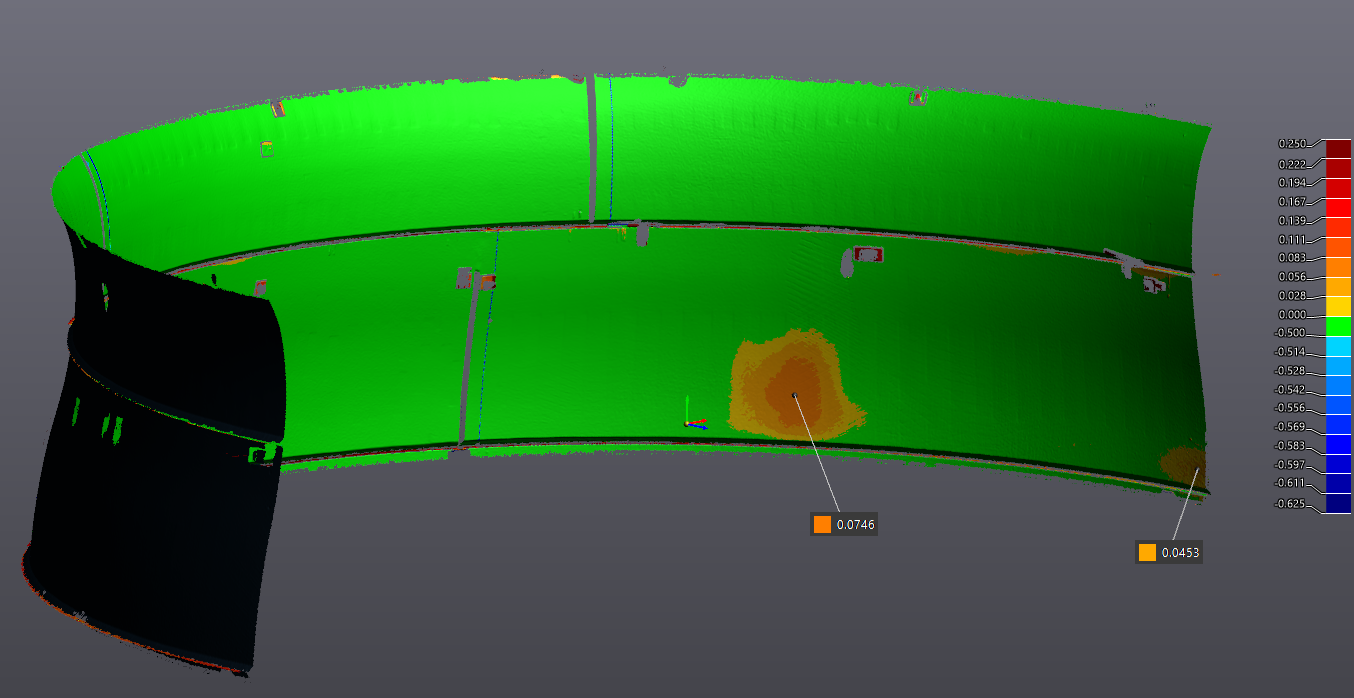
Task: Click the -0.542 legend value
Action: point(1289,390)
